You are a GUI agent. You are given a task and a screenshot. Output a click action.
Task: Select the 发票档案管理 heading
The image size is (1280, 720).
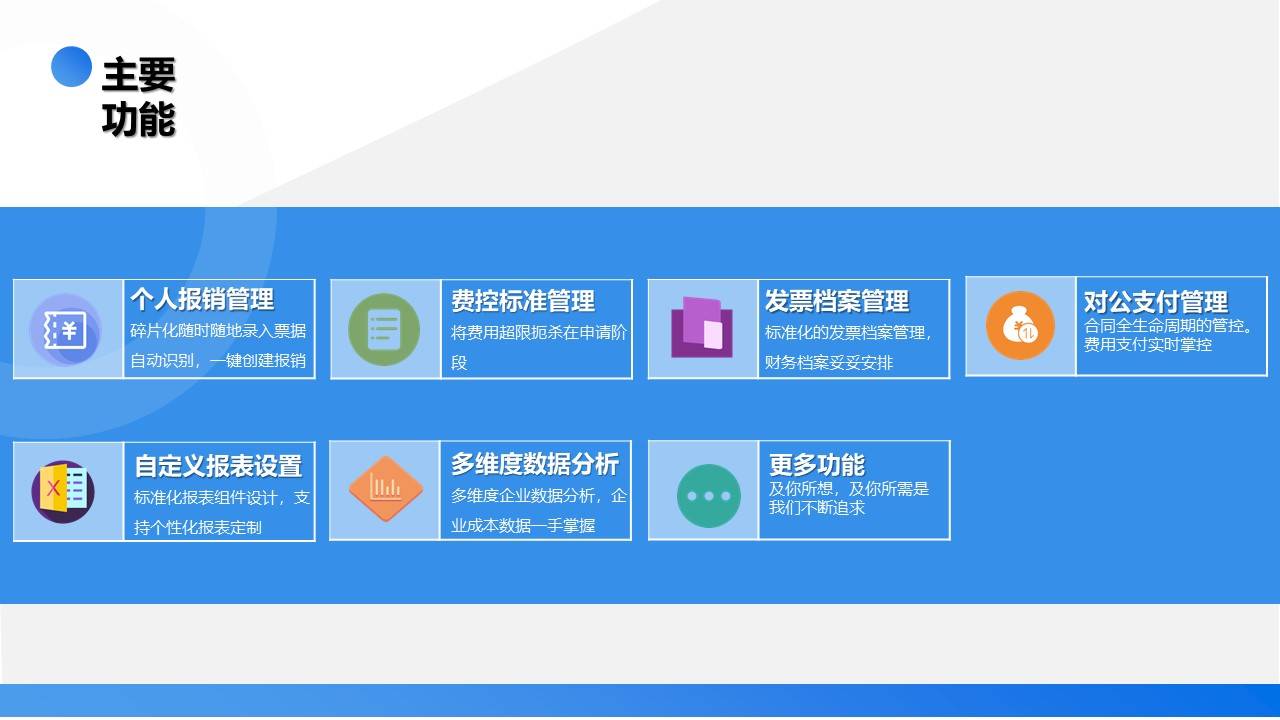click(x=837, y=301)
